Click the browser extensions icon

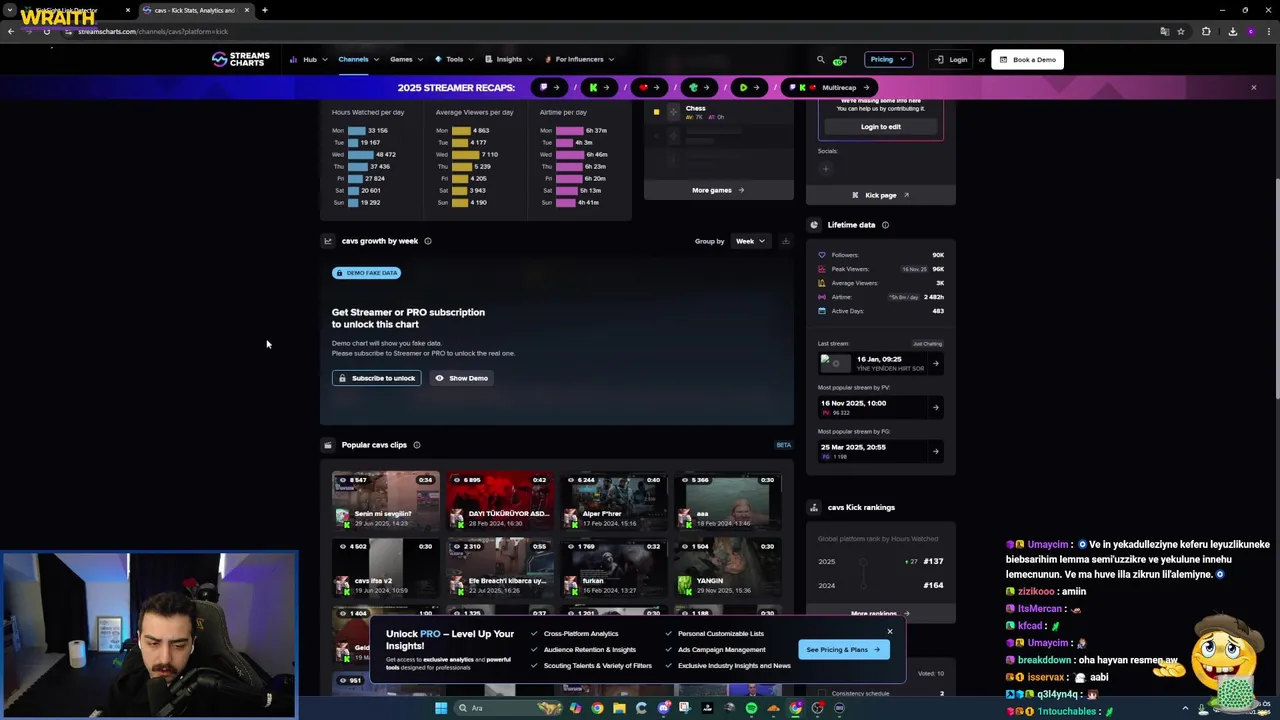point(1206,31)
